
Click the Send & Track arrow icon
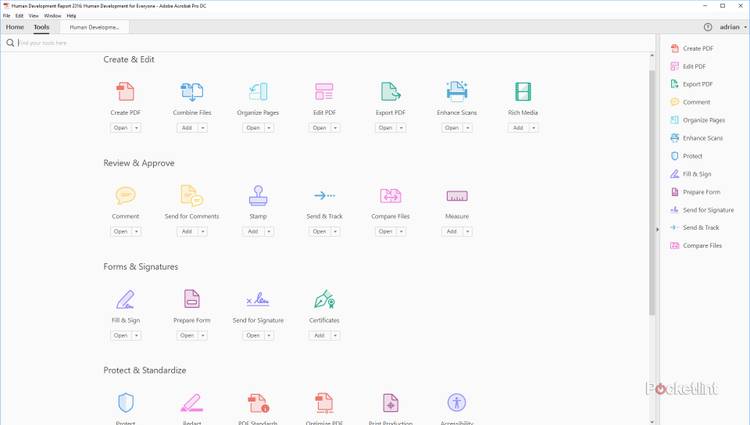[x=324, y=195]
